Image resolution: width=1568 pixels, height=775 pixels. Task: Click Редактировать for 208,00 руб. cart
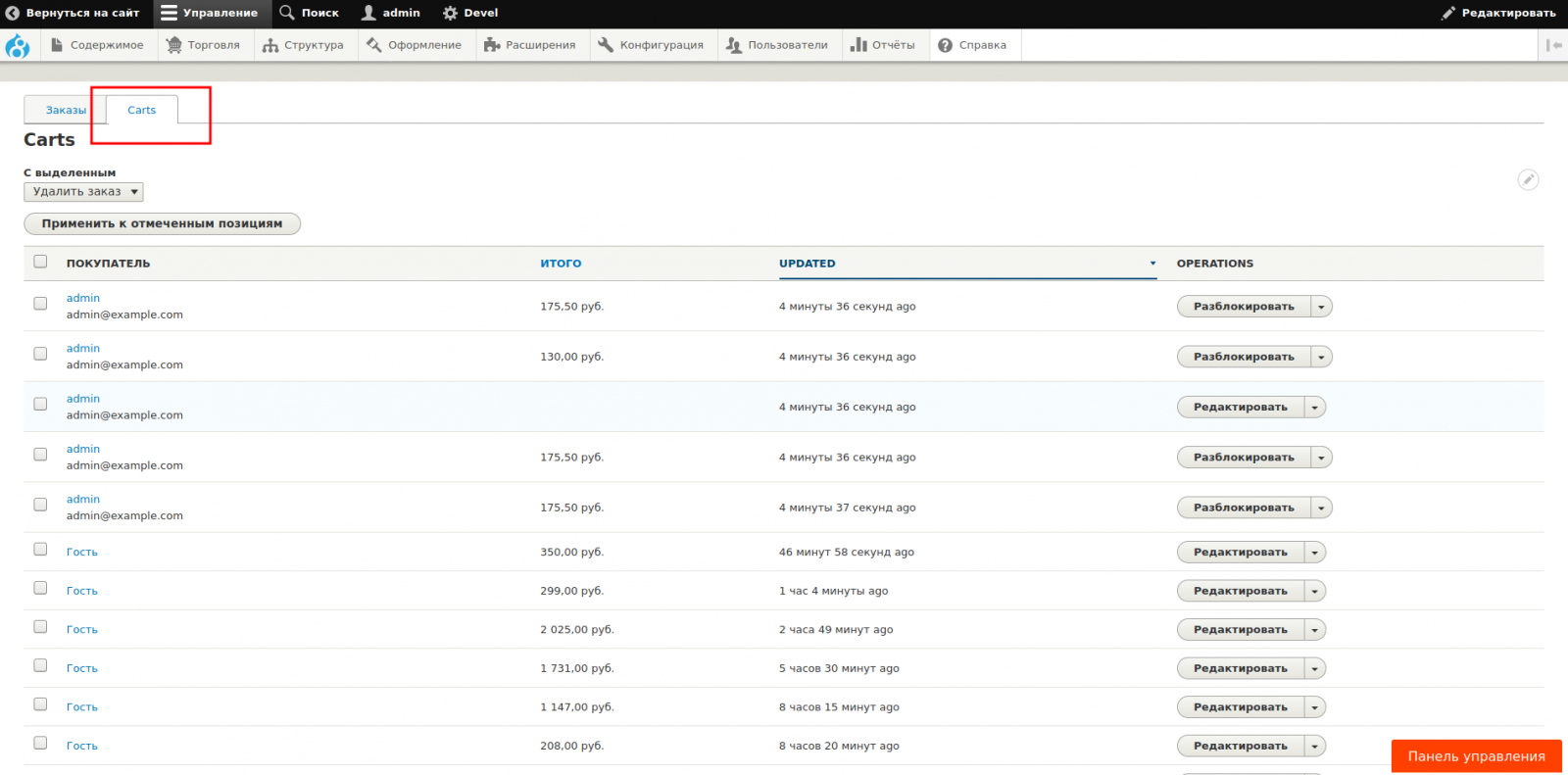click(1241, 747)
